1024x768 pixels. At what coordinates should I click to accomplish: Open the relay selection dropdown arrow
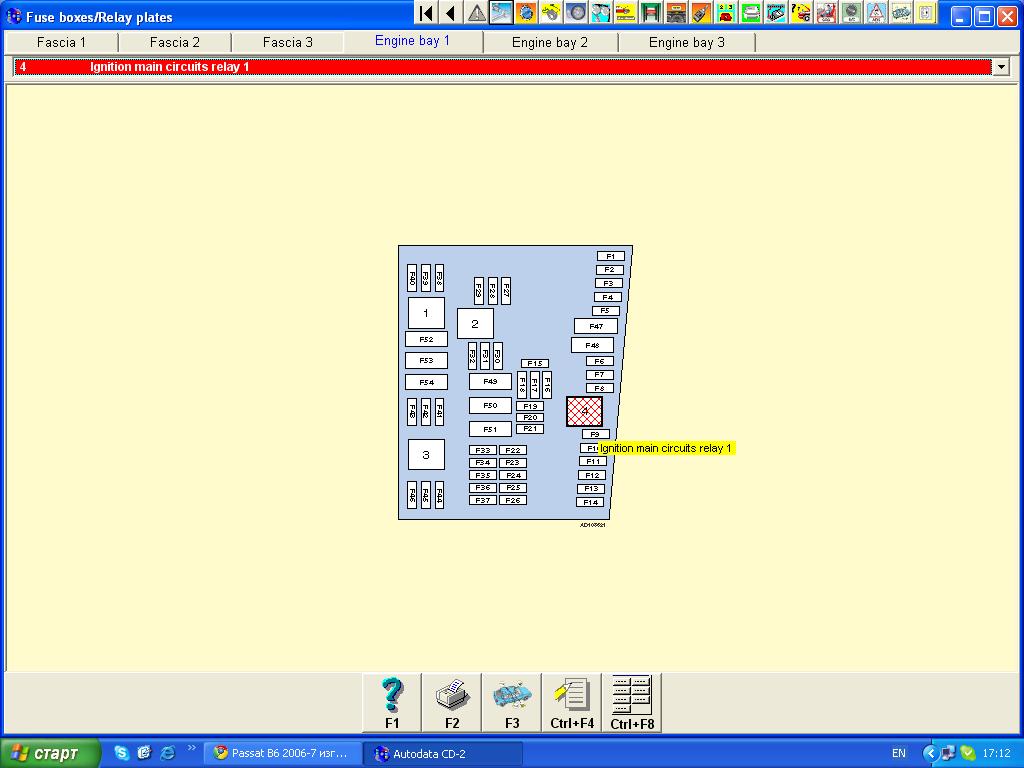(x=1001, y=67)
